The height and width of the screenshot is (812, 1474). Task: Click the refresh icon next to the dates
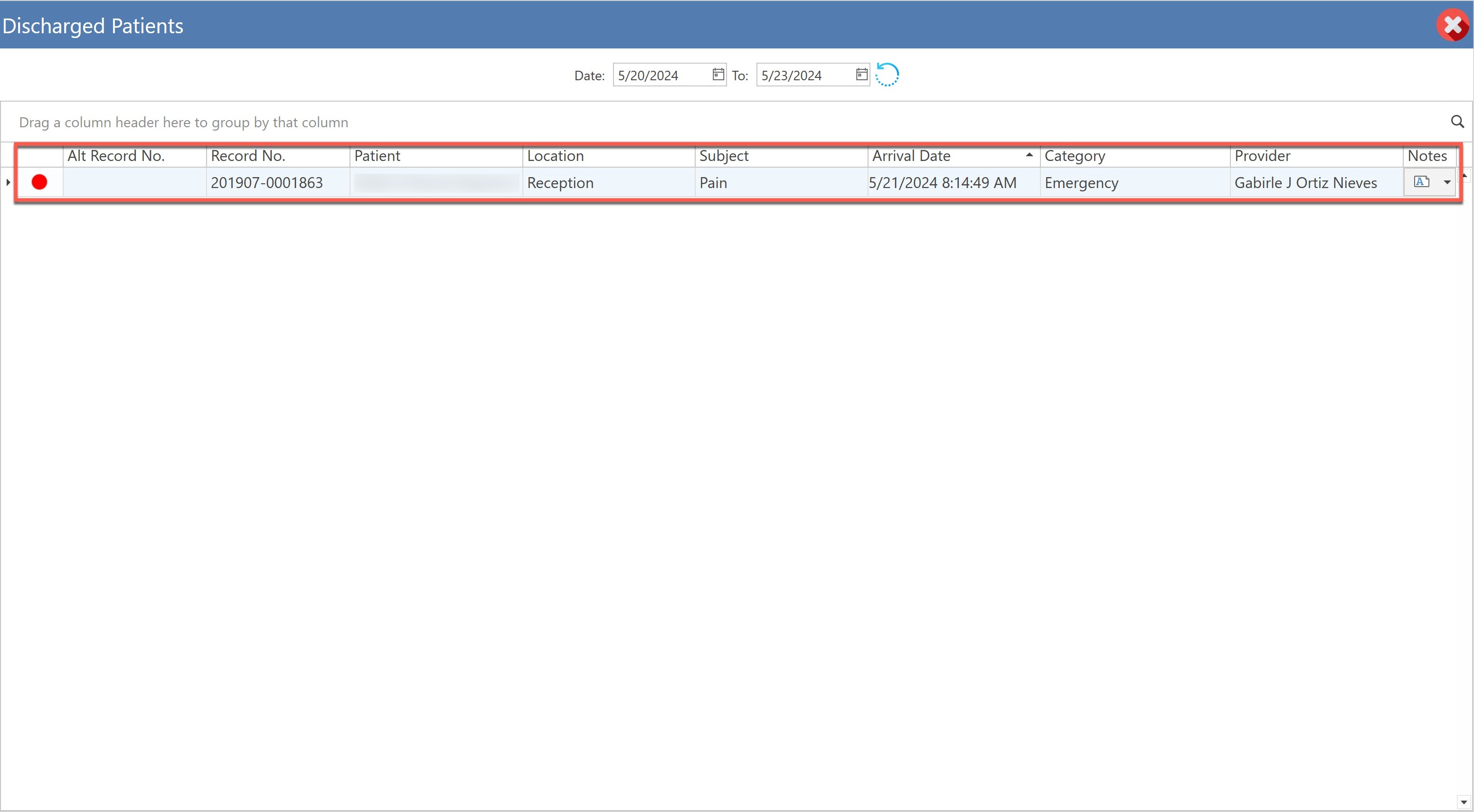coord(887,75)
